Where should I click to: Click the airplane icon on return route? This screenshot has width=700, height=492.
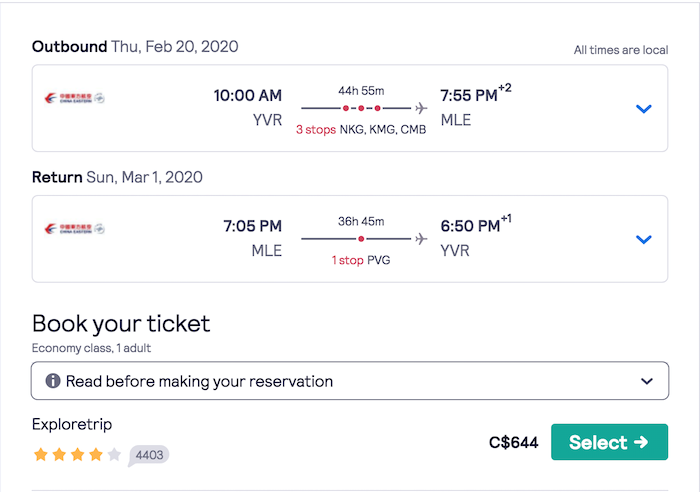tap(421, 239)
